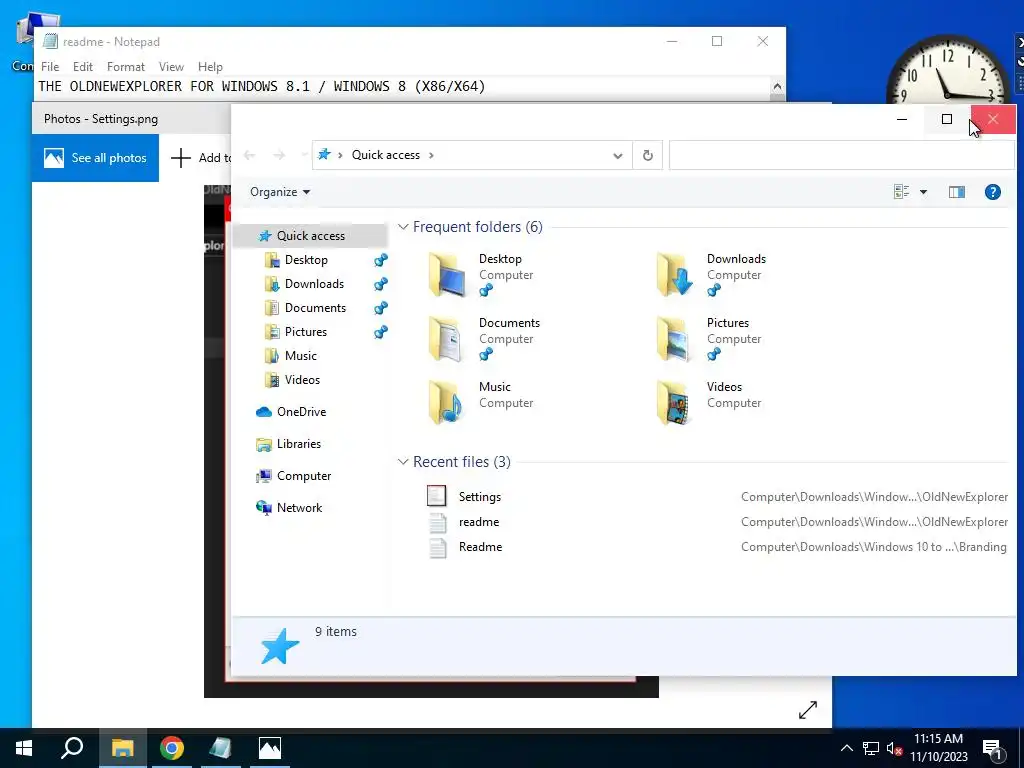Click the pin icon next to Pictures in sidebar
Screen dimensions: 1024x768
[381, 332]
